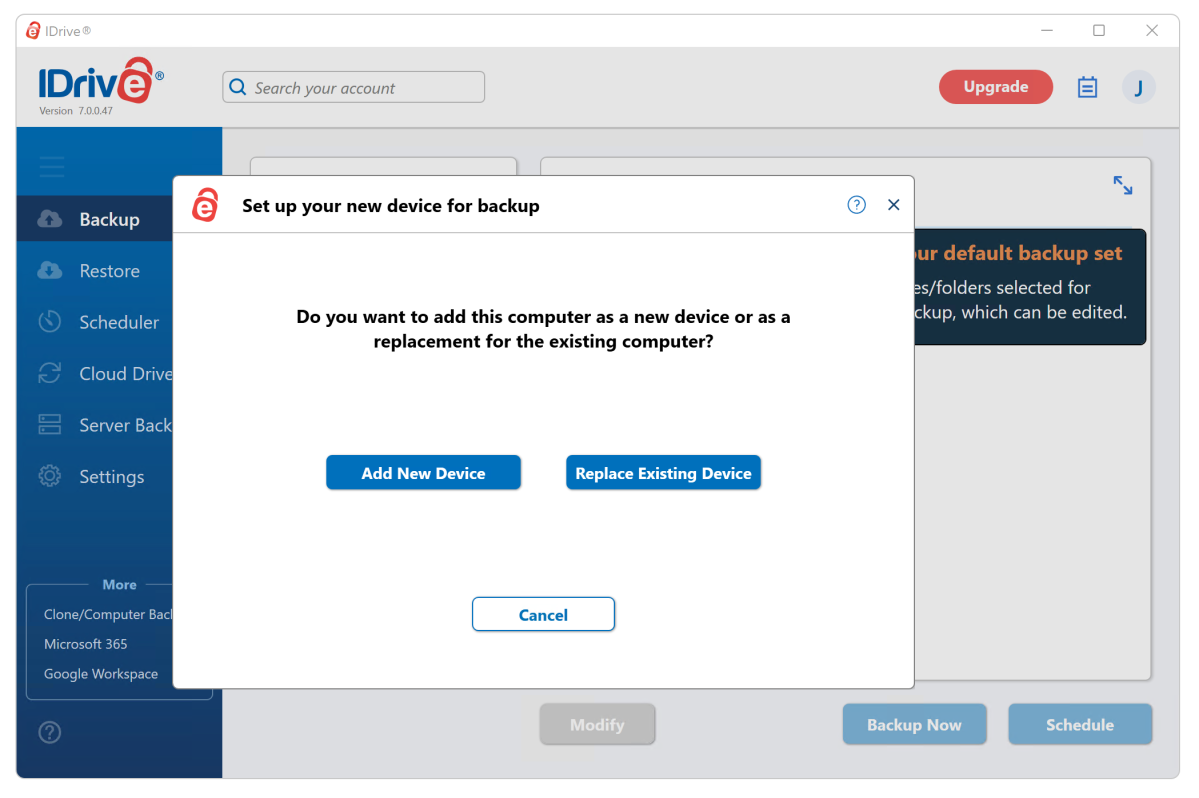Click the red Upgrade button
This screenshot has width=1199, height=798.
(x=996, y=86)
